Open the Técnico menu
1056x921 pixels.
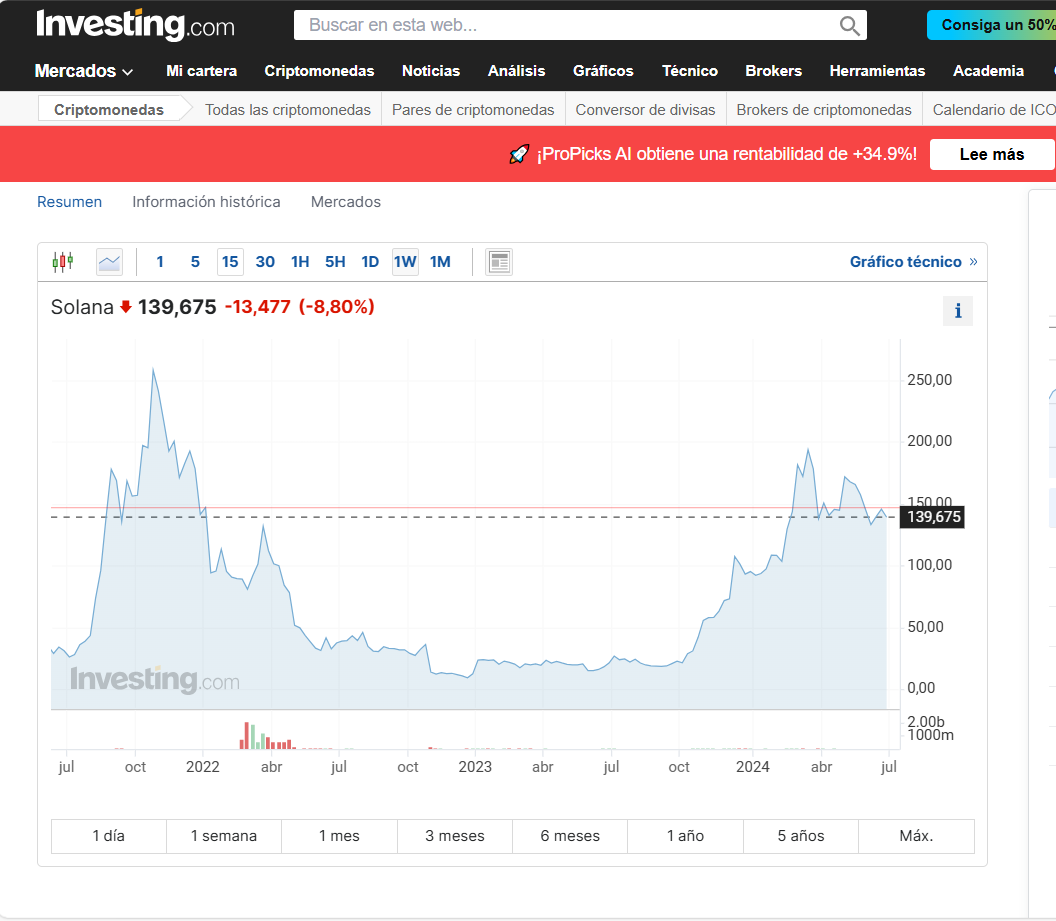pyautogui.click(x=690, y=71)
